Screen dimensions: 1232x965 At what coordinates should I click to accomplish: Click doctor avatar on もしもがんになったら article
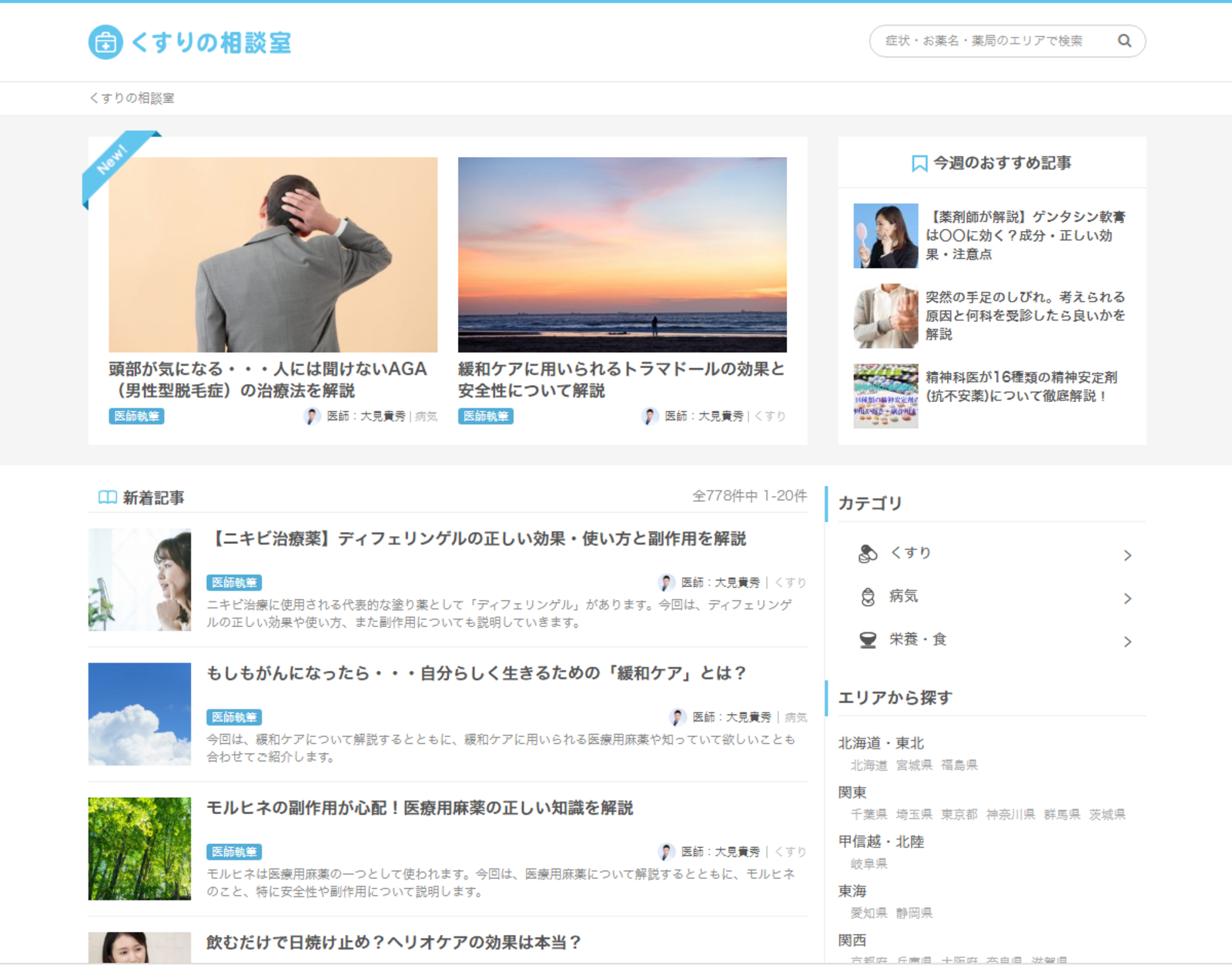tap(678, 717)
